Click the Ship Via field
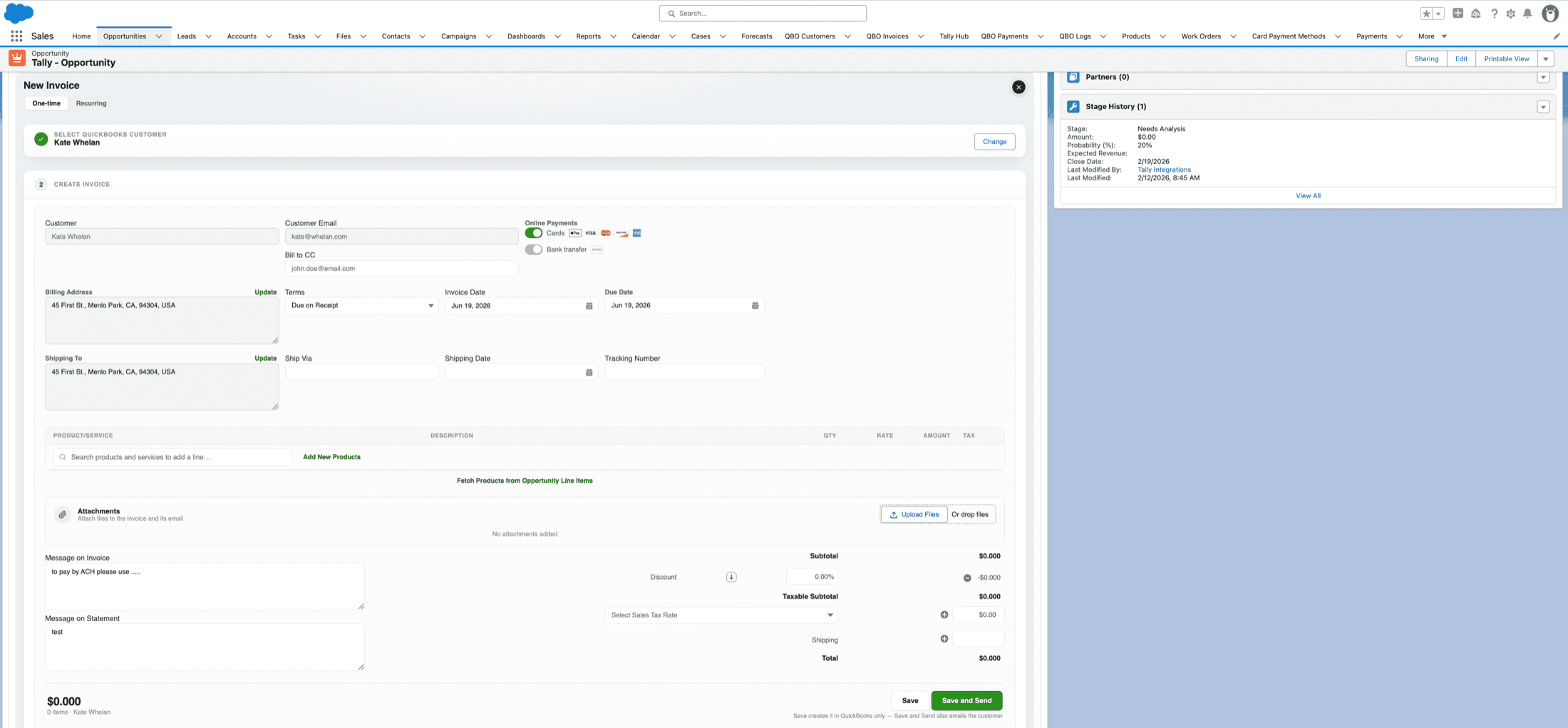1568x728 pixels. [361, 372]
